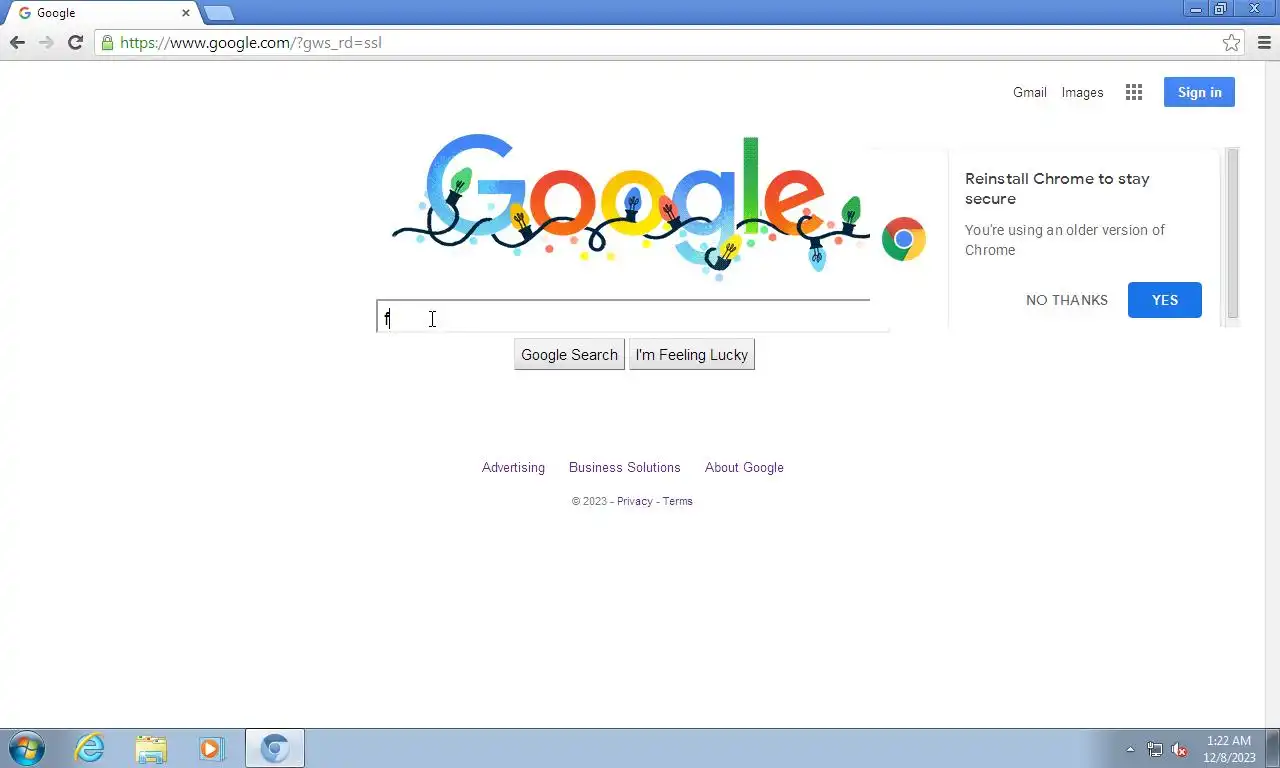
Task: Click the green padlock security icon
Action: pos(107,42)
